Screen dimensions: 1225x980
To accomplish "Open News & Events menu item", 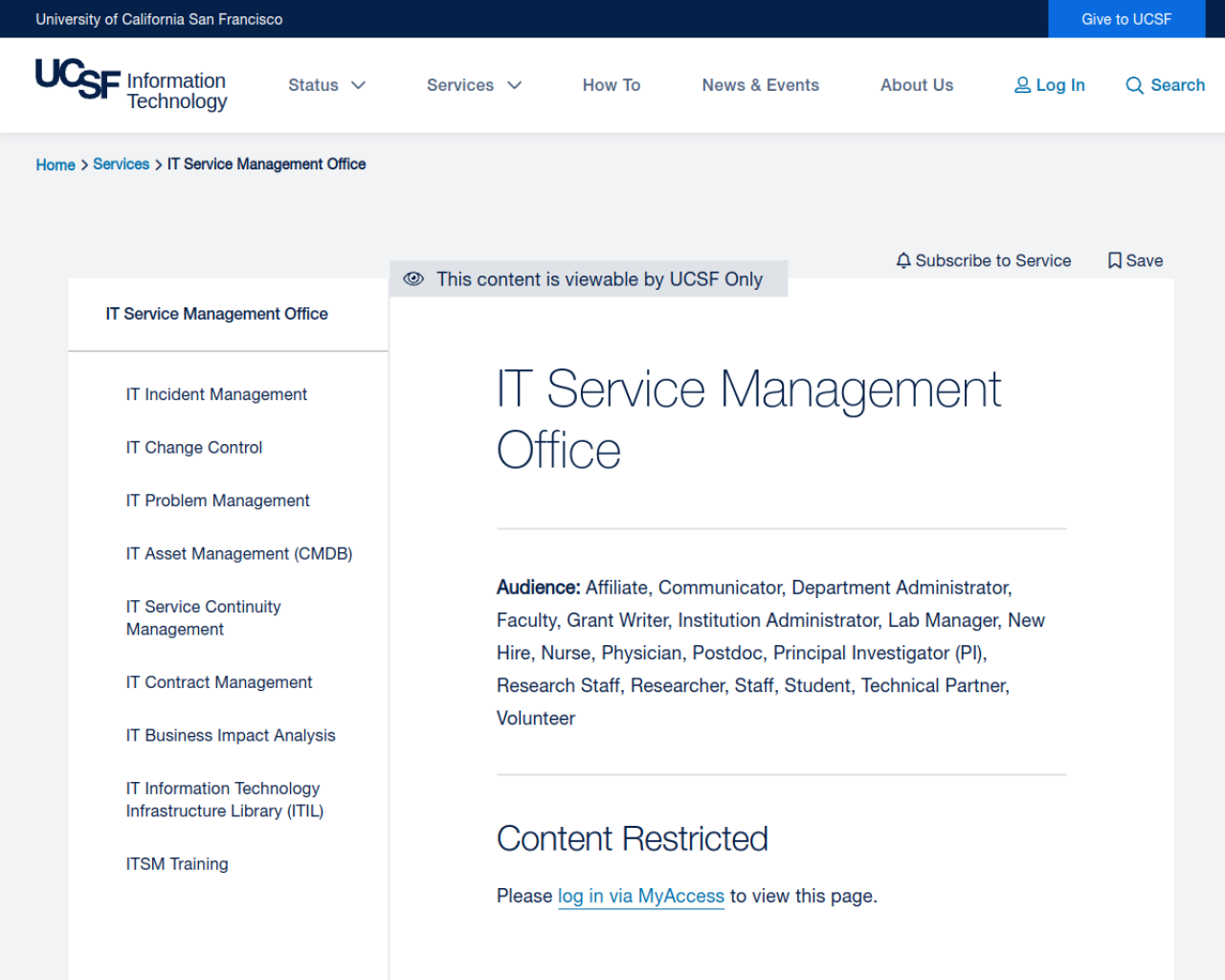I will pos(761,85).
